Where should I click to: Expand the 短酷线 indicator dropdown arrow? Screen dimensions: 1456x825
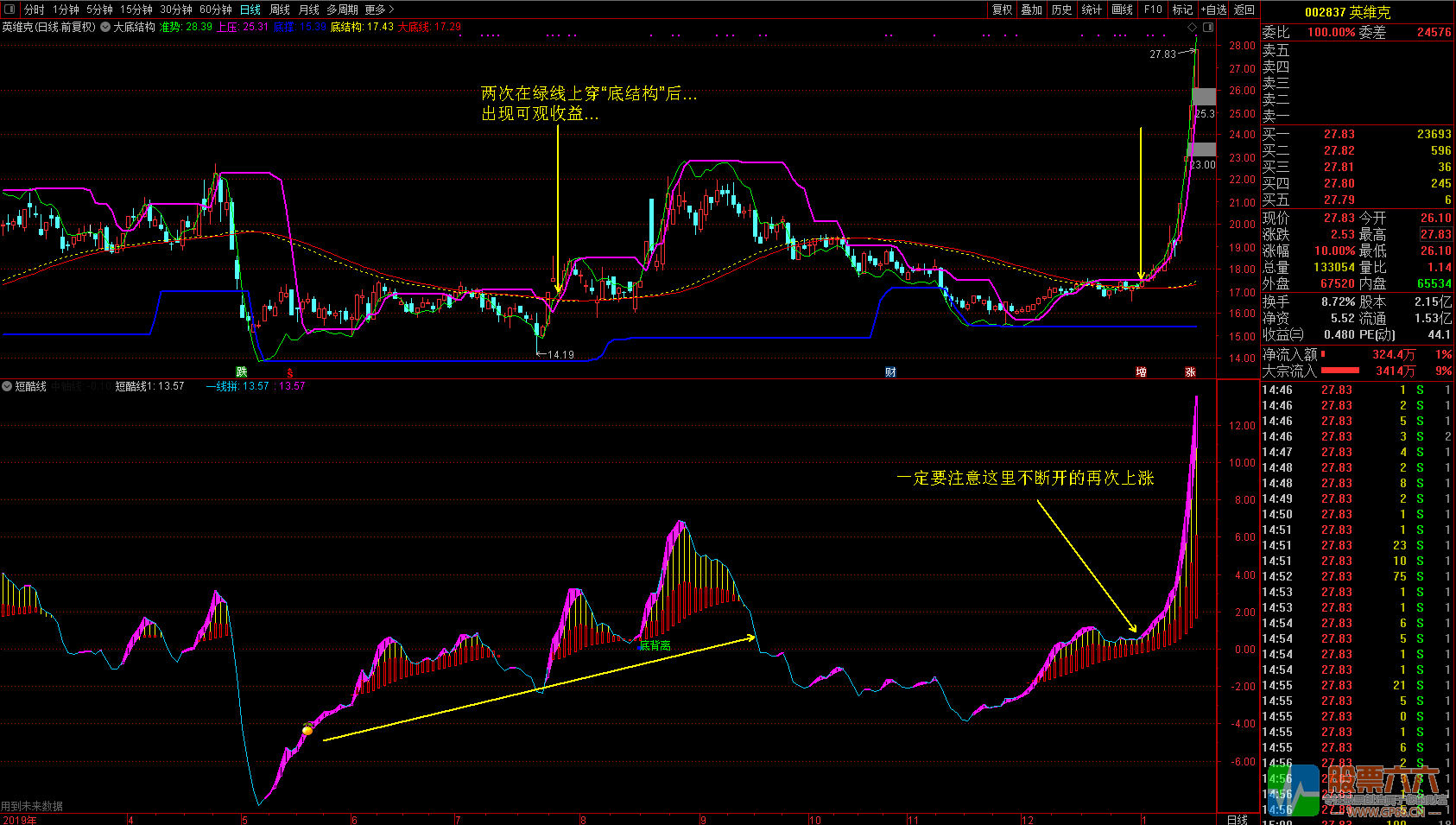pos(7,386)
